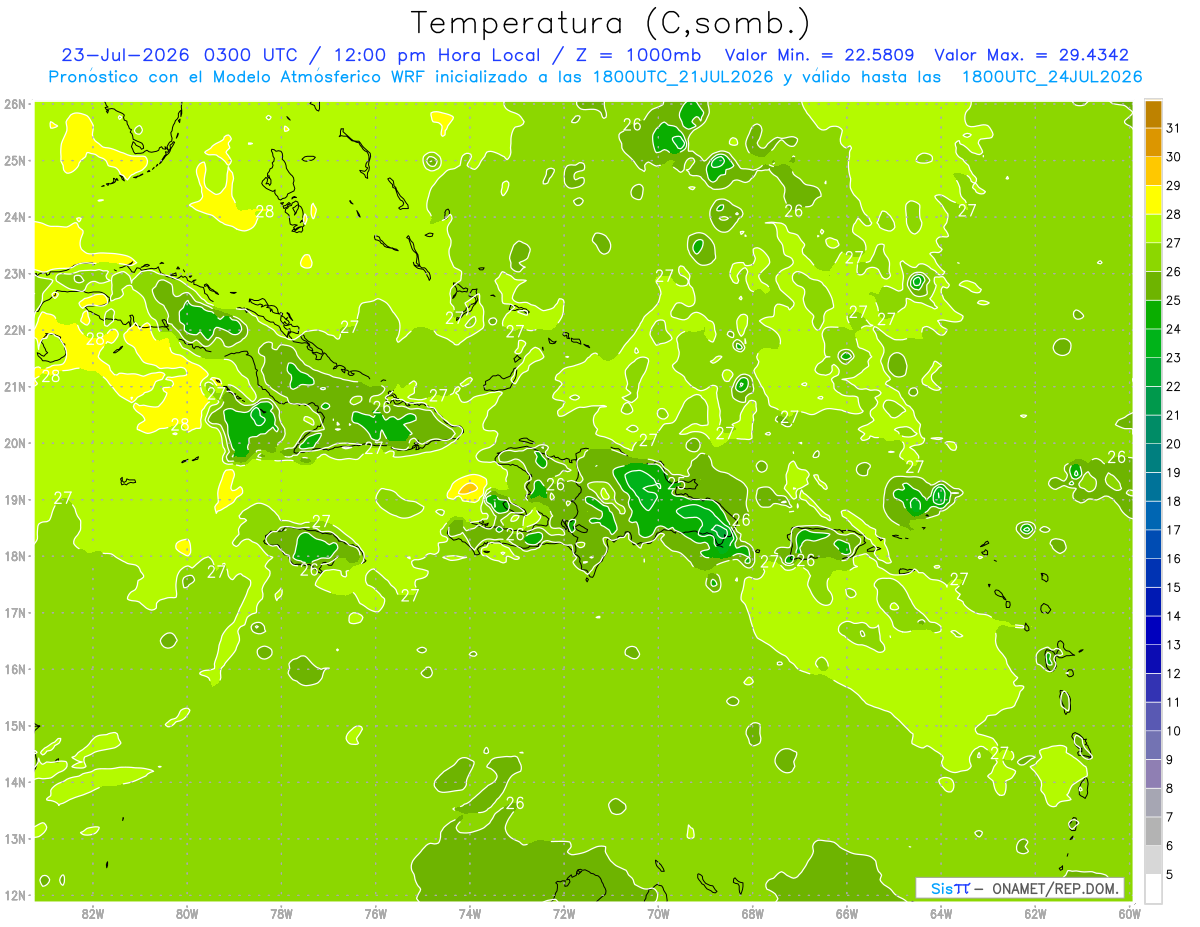Select the '1800UTC_24JUL2026' valid-until time
The image size is (1200, 927).
[1052, 76]
